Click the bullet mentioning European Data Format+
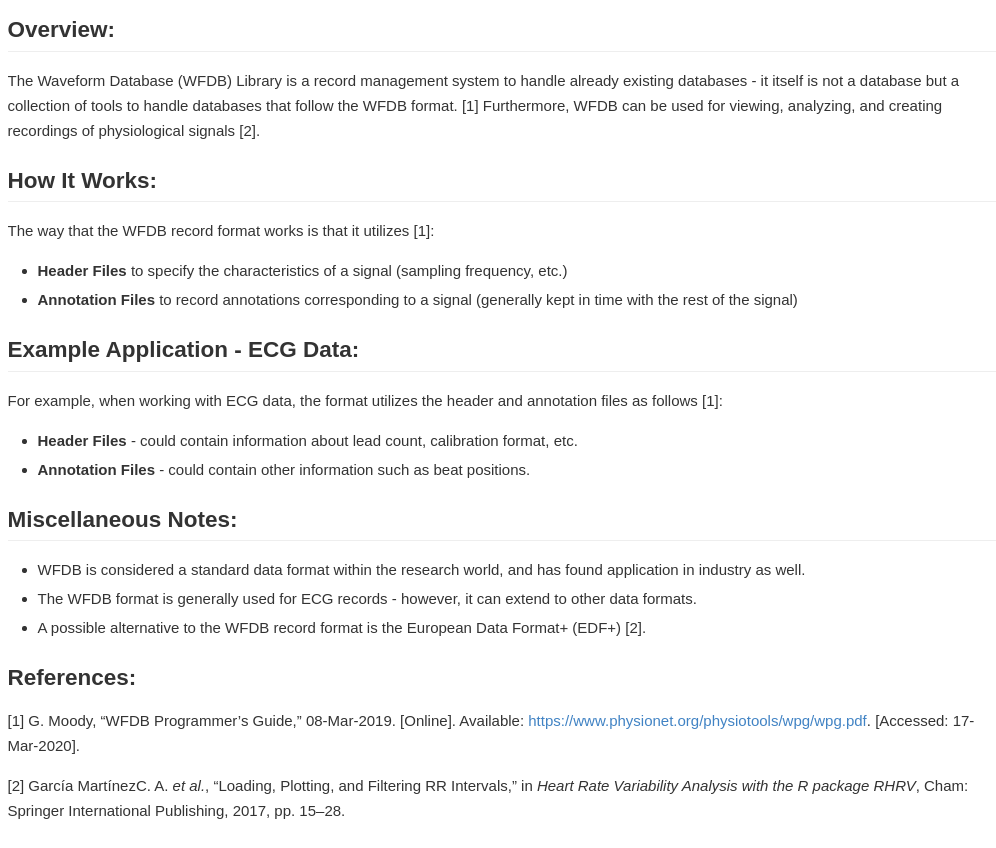Viewport: 996px width, 848px height. tap(341, 628)
